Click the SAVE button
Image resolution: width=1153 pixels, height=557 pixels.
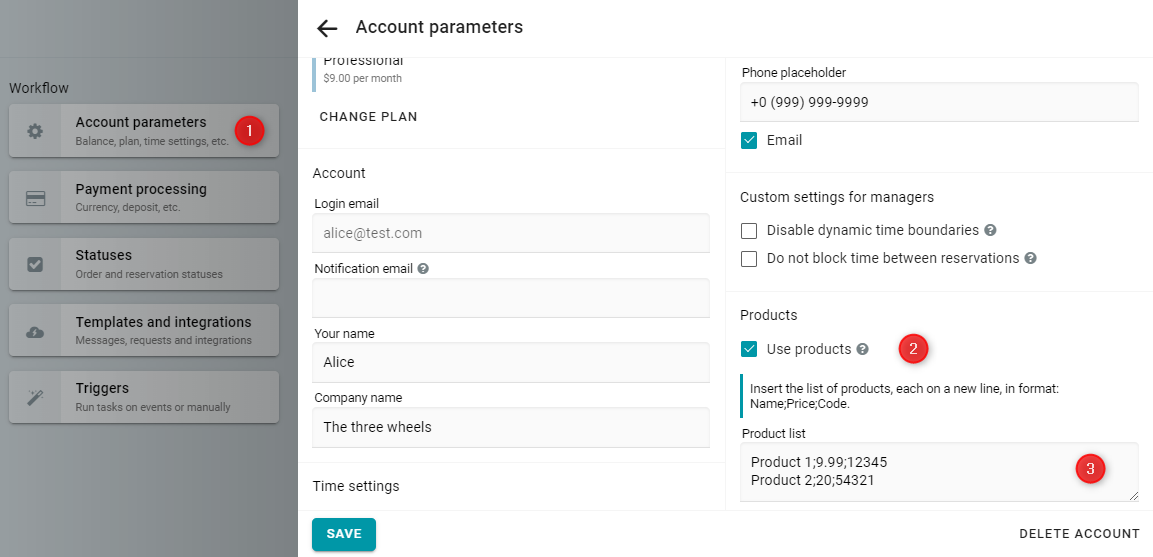343,534
